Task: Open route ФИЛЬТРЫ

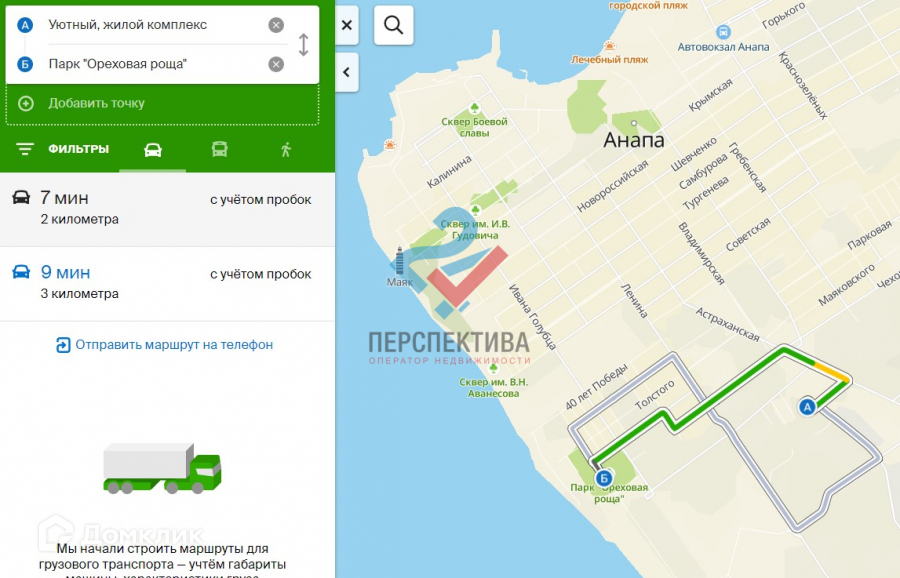Action: coord(63,149)
